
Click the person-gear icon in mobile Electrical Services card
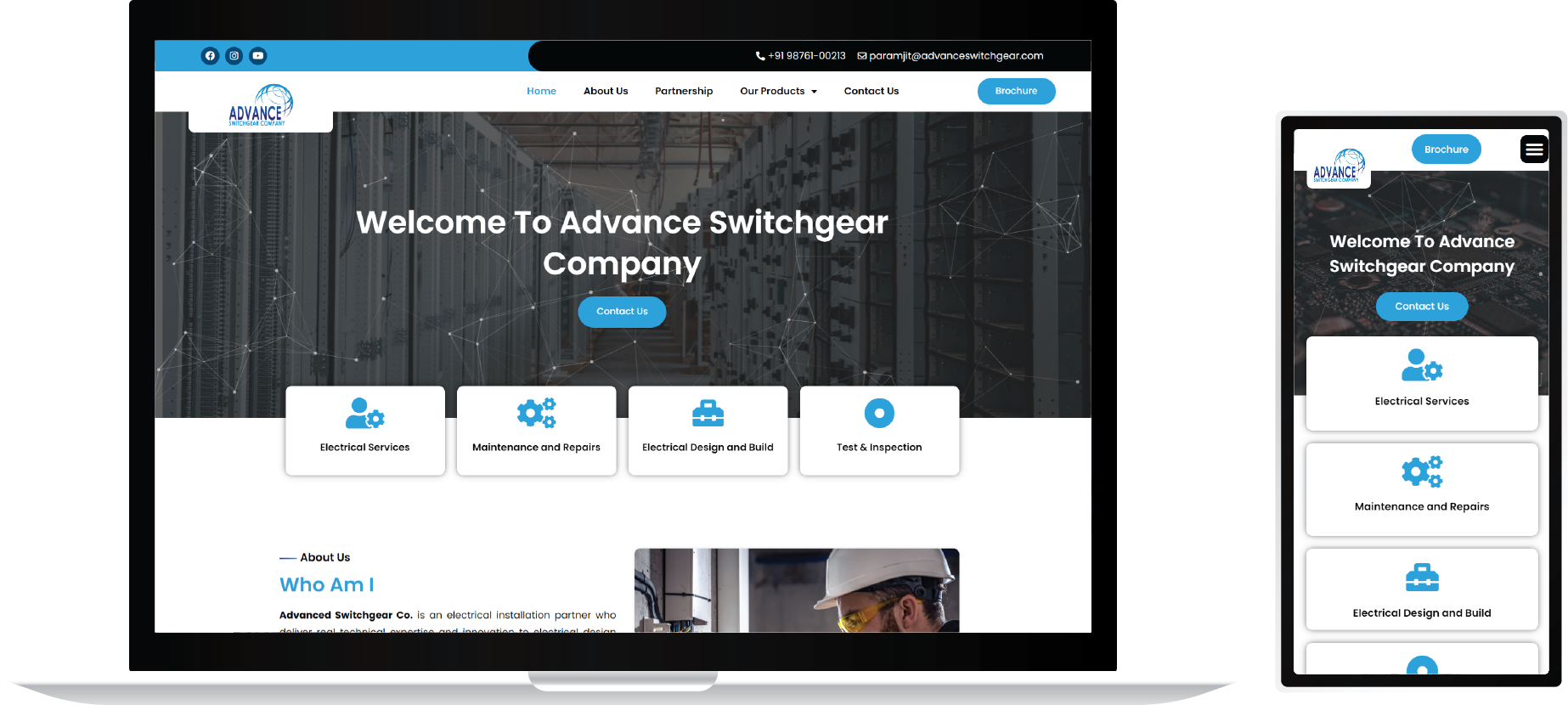tap(1422, 365)
